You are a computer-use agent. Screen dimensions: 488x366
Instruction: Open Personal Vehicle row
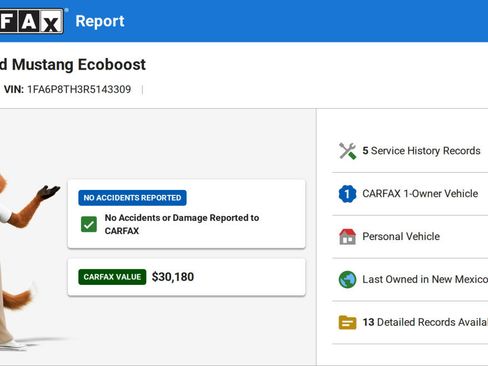401,236
